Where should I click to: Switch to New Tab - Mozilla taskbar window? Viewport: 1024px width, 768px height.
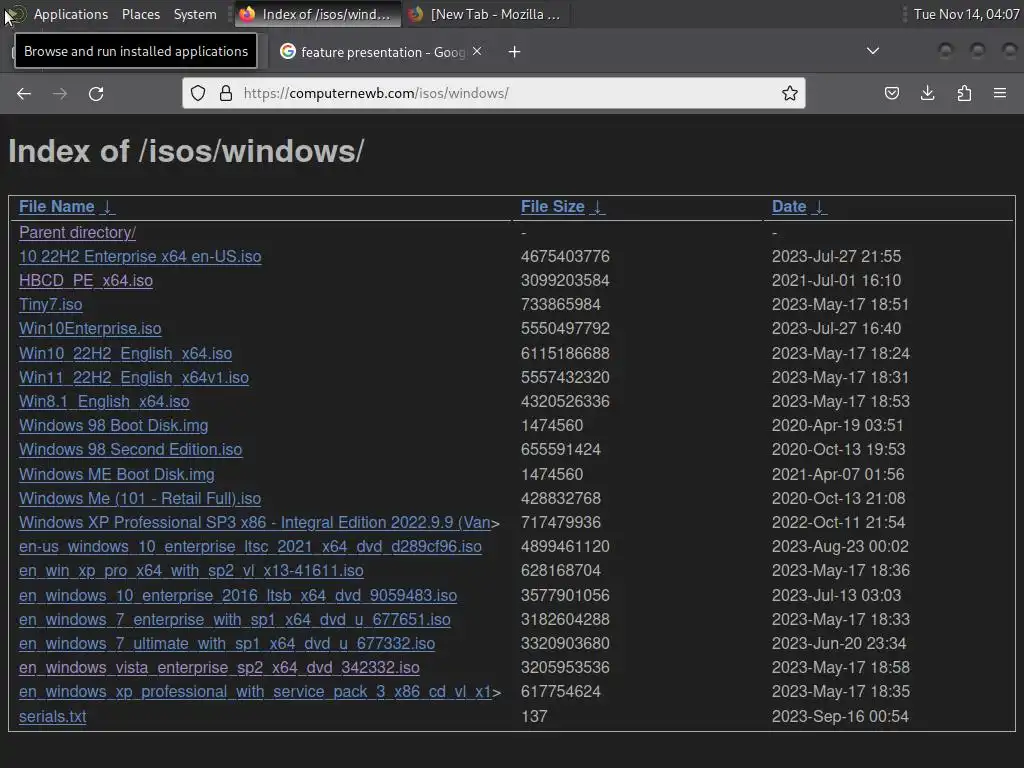[x=487, y=14]
